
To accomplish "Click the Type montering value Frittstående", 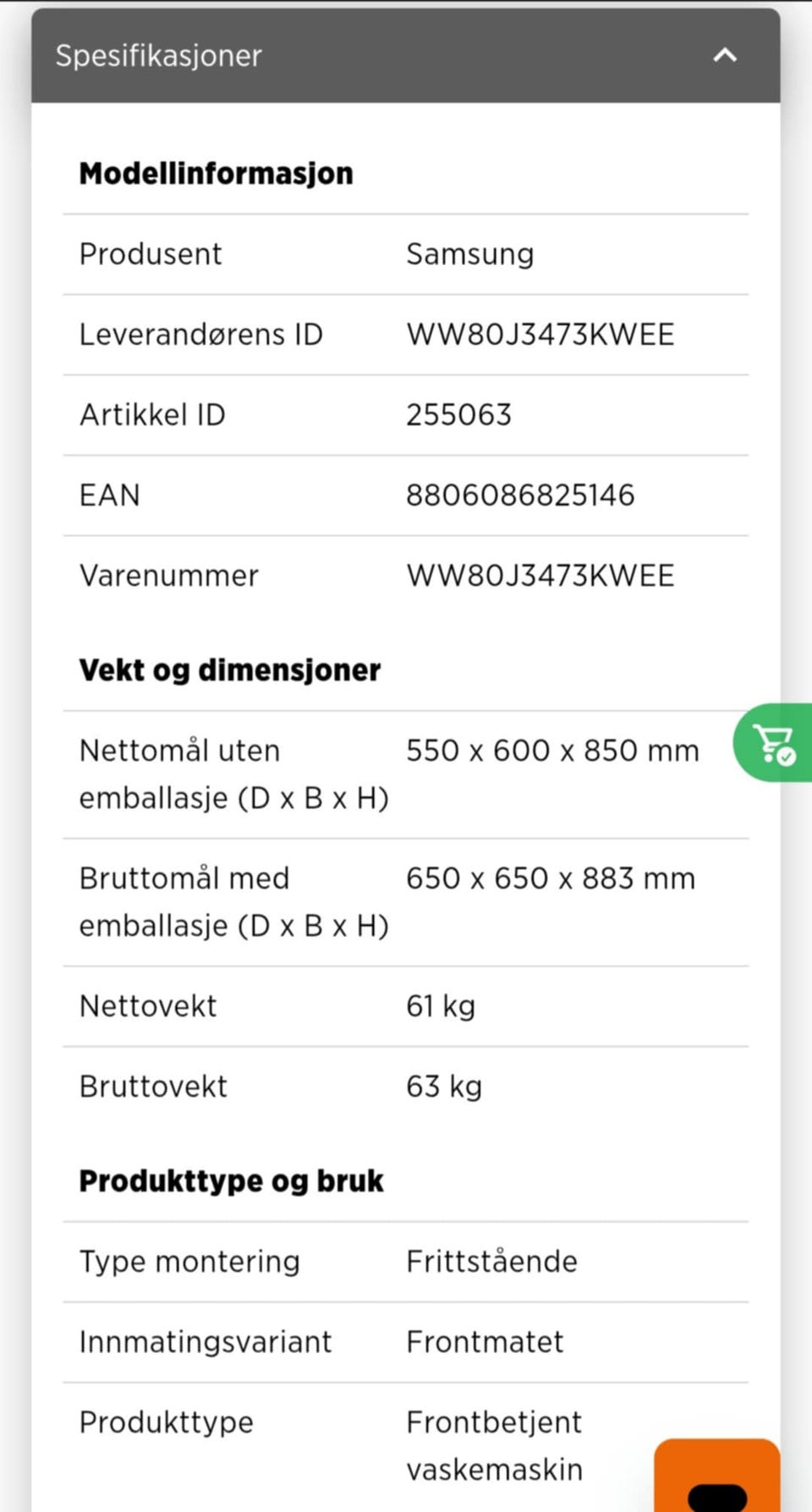I will (x=491, y=1262).
